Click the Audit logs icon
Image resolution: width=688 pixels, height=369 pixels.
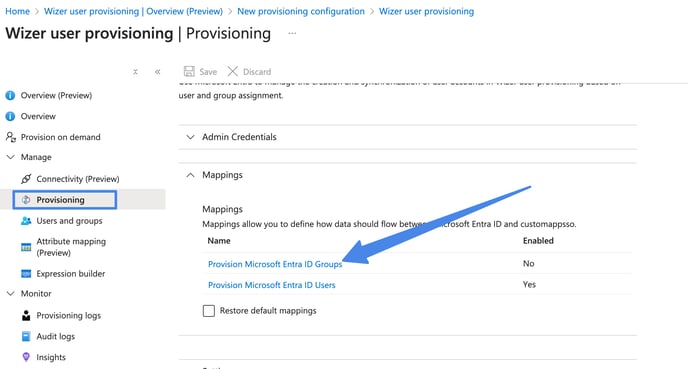[x=26, y=337]
